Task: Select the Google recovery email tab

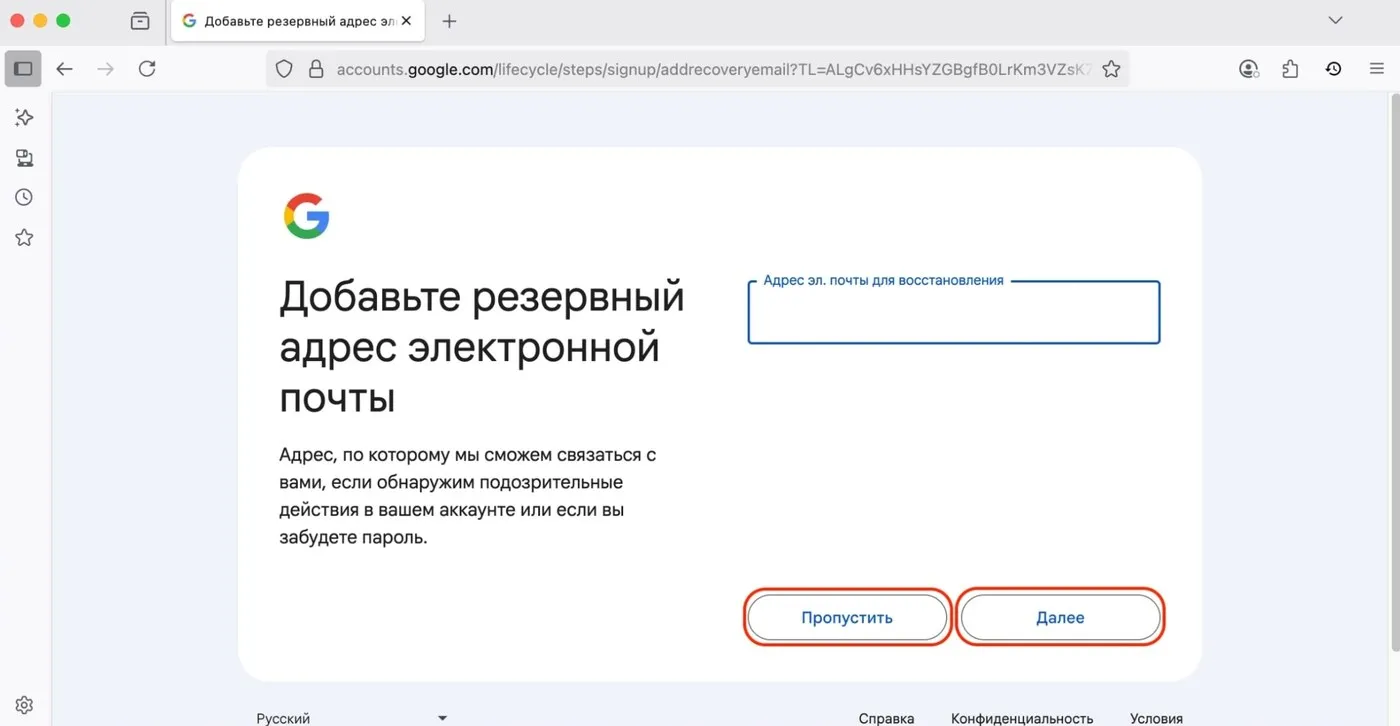Action: (297, 21)
